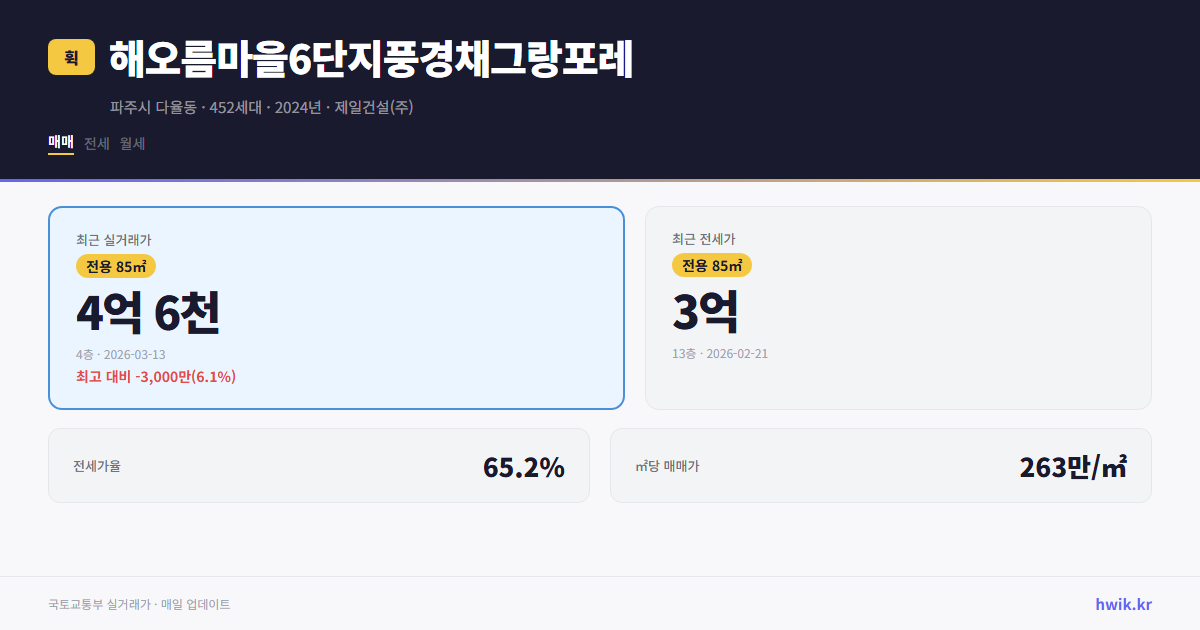Select the 전용 85㎡ badge on 최근 실거래가 card
Image resolution: width=1200 pixels, height=630 pixels.
(x=113, y=266)
